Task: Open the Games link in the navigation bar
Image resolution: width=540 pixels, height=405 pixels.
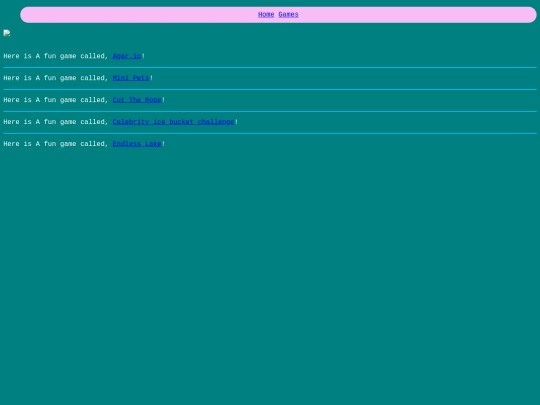Action: click(x=288, y=14)
